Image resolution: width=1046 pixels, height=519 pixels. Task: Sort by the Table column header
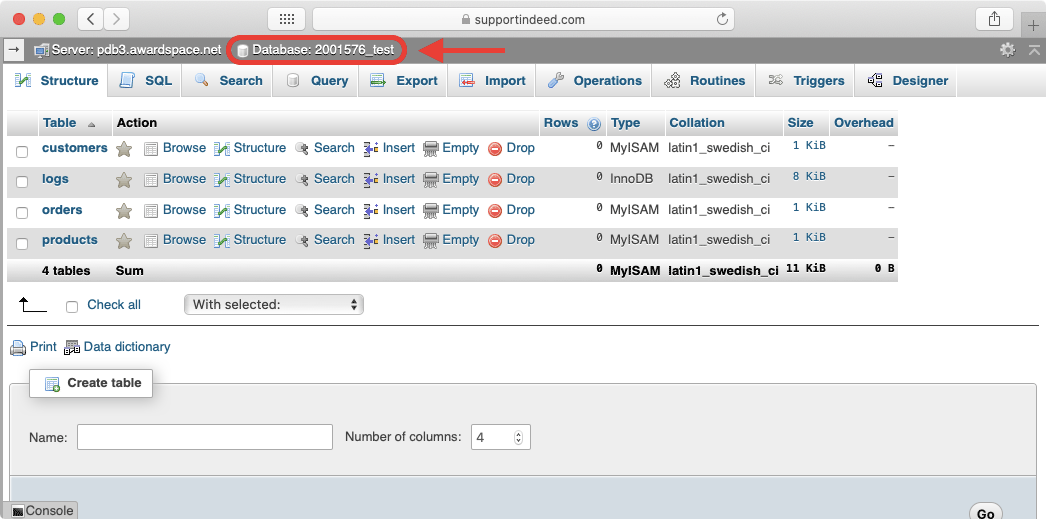pos(60,123)
